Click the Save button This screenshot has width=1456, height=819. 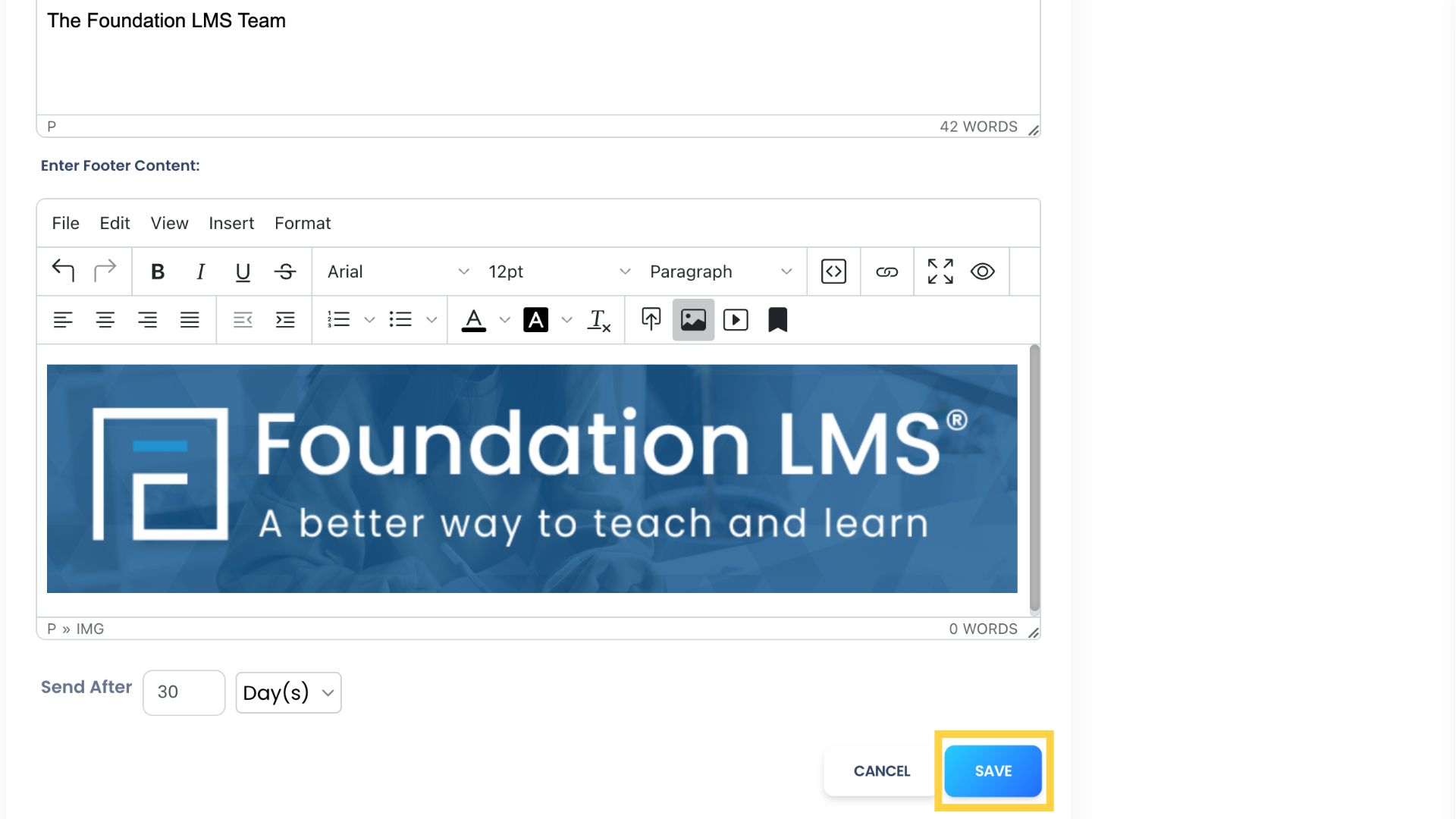click(993, 771)
